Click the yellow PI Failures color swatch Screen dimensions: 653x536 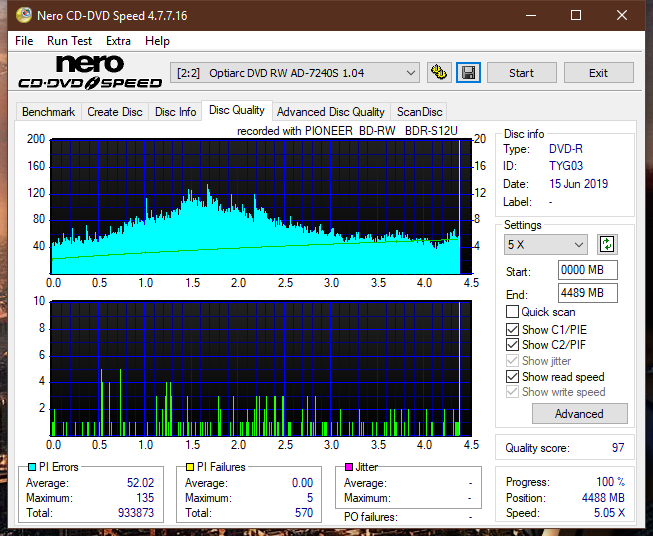click(190, 467)
